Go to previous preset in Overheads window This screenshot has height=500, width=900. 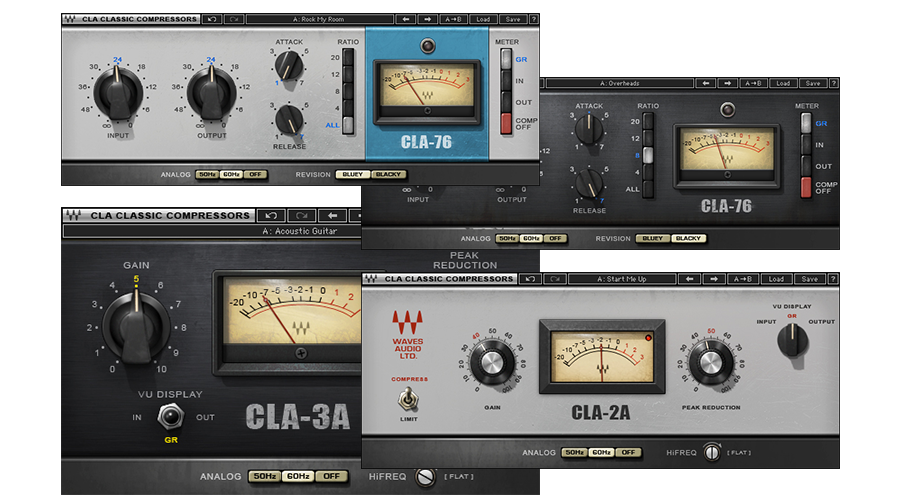(706, 83)
